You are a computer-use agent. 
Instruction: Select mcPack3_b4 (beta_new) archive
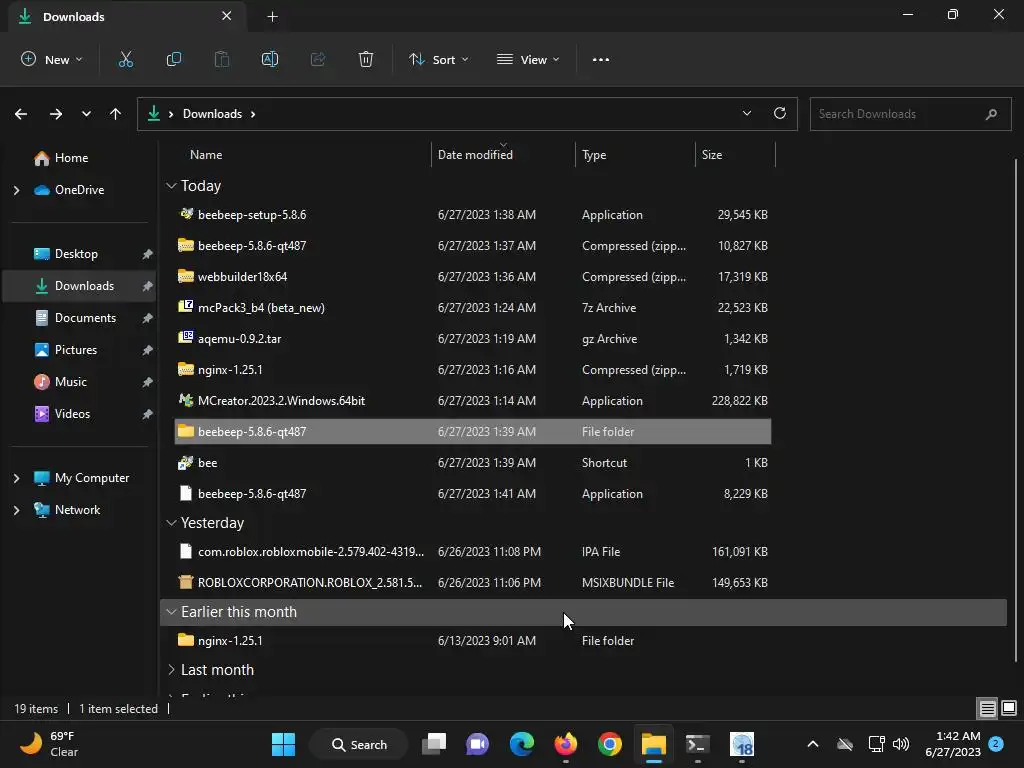(473, 308)
